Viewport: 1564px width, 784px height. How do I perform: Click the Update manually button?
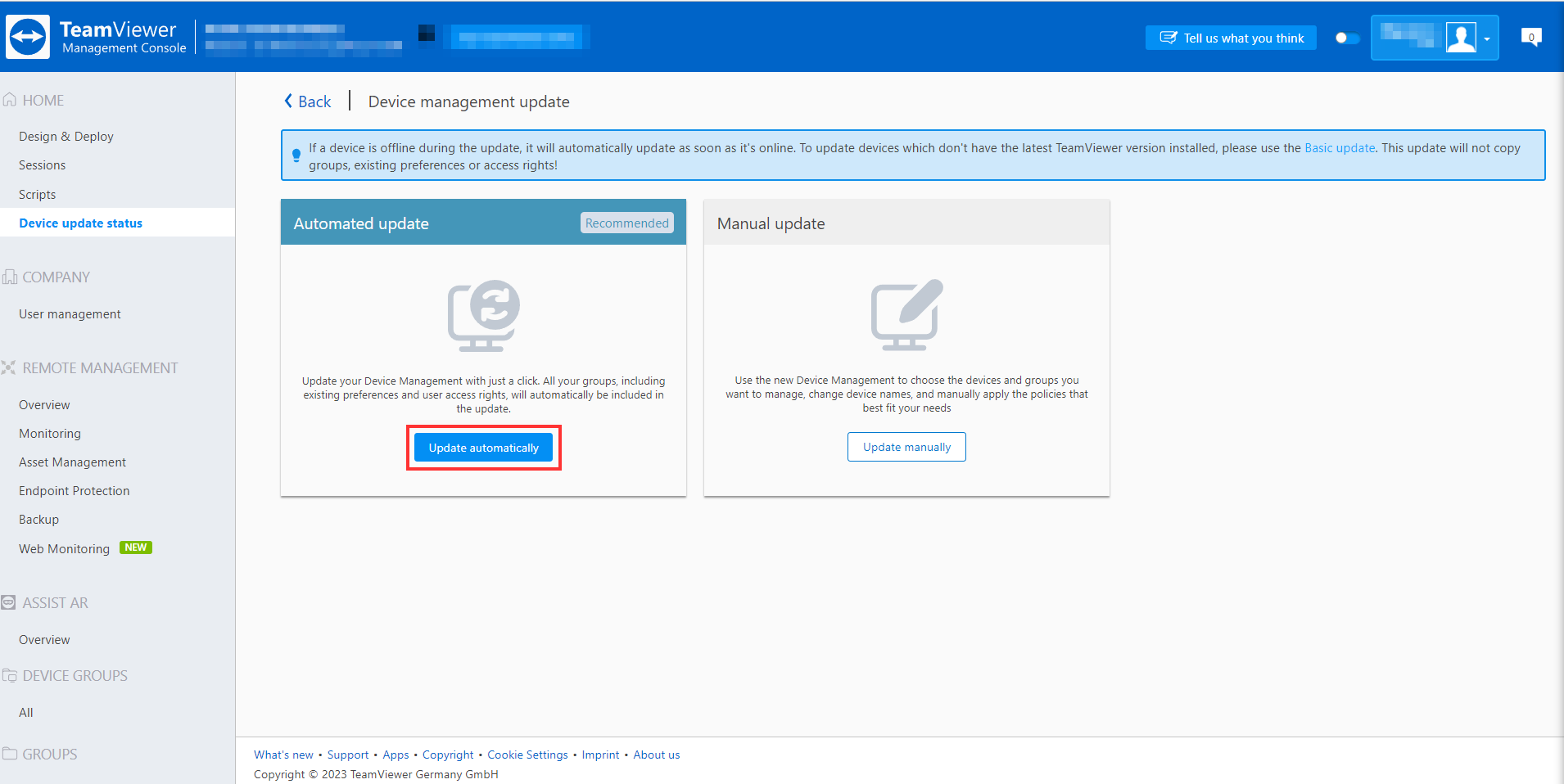[906, 446]
